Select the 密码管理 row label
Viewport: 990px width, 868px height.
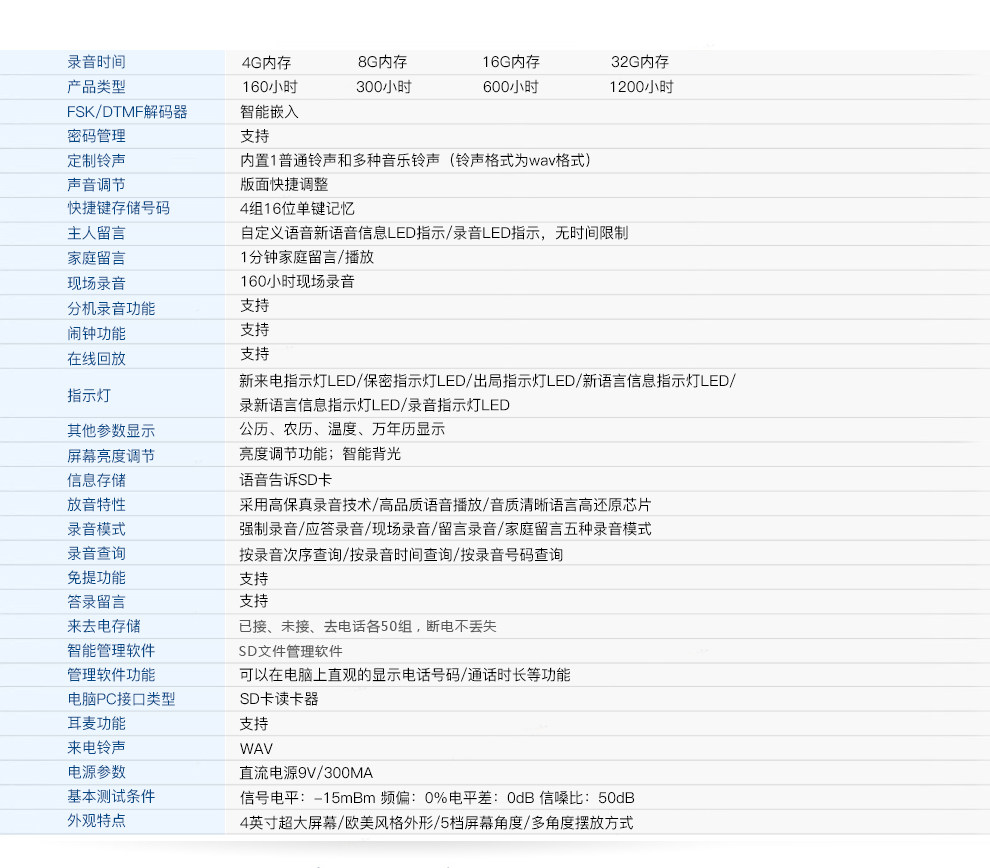tap(96, 136)
